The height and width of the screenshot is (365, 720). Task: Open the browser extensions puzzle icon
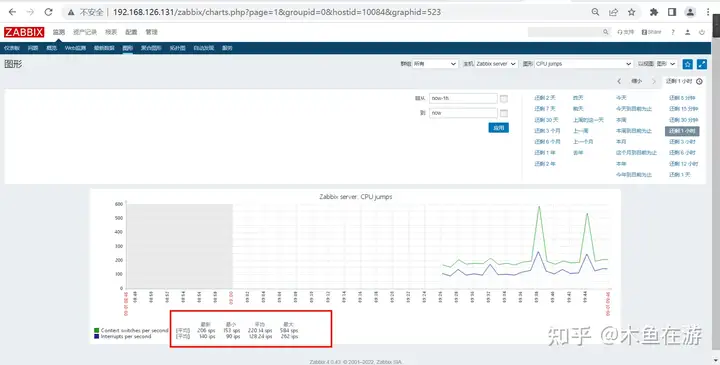point(654,12)
